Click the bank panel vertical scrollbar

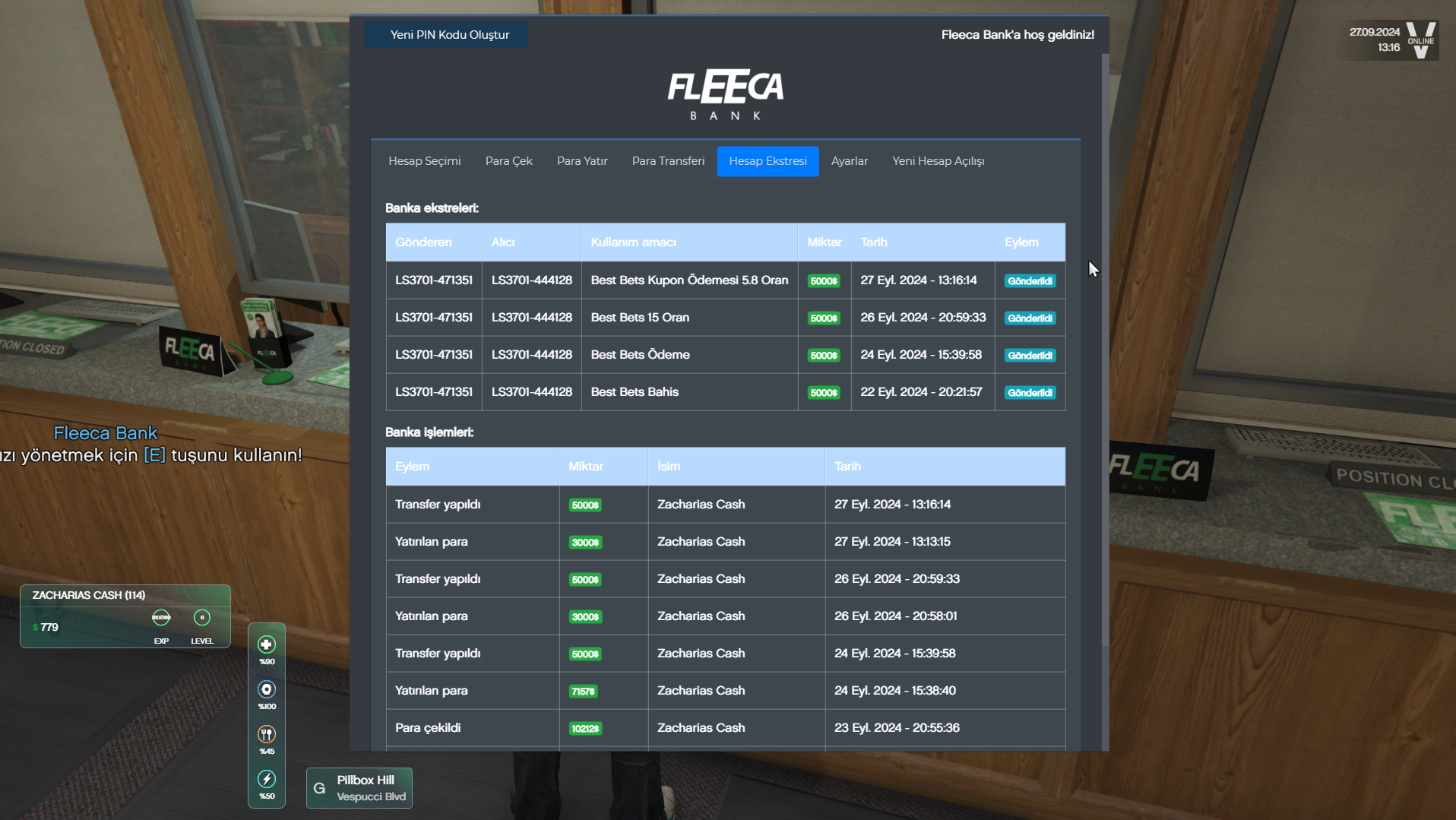[1106, 350]
